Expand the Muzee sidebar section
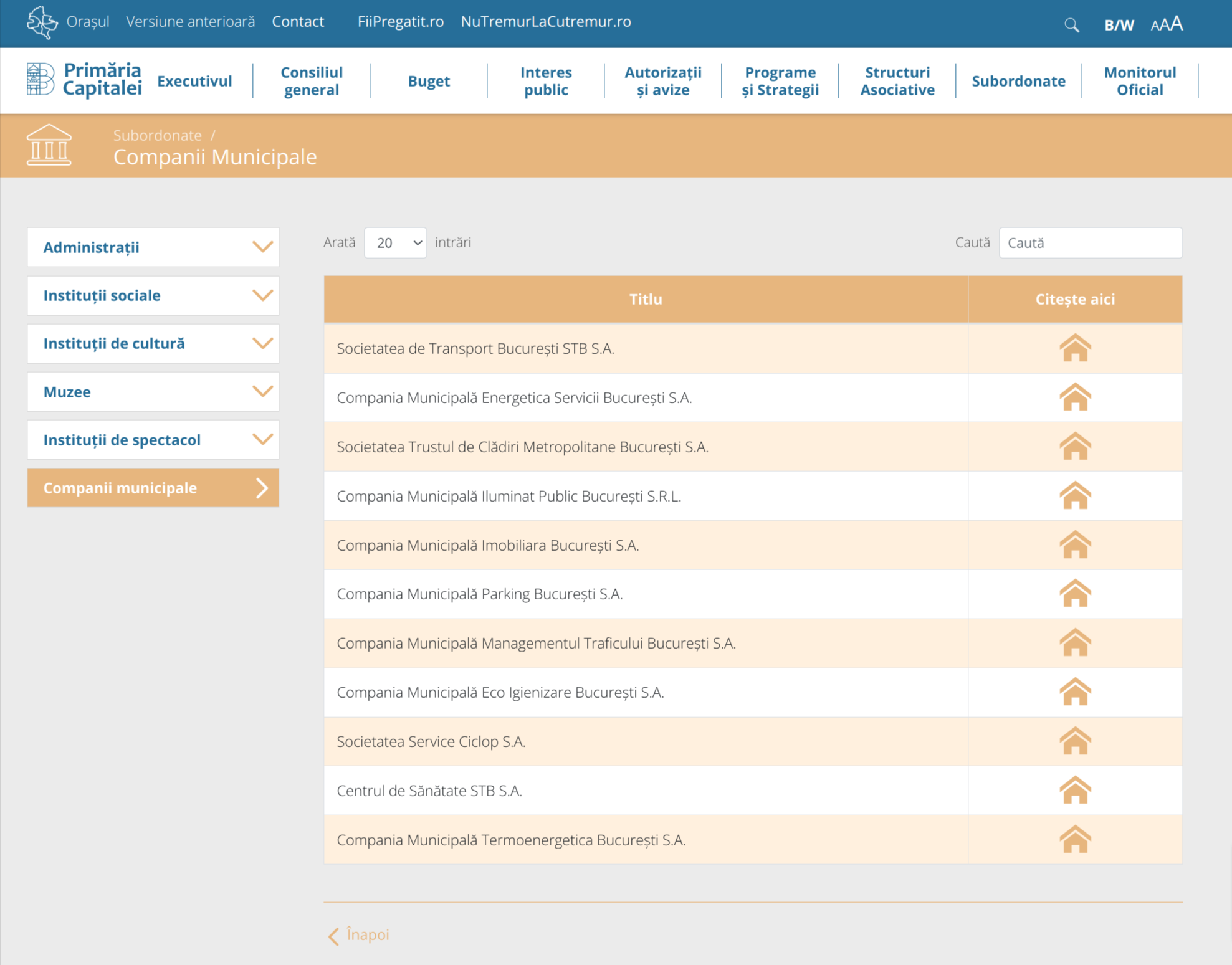The width and height of the screenshot is (1232, 965). 153,392
